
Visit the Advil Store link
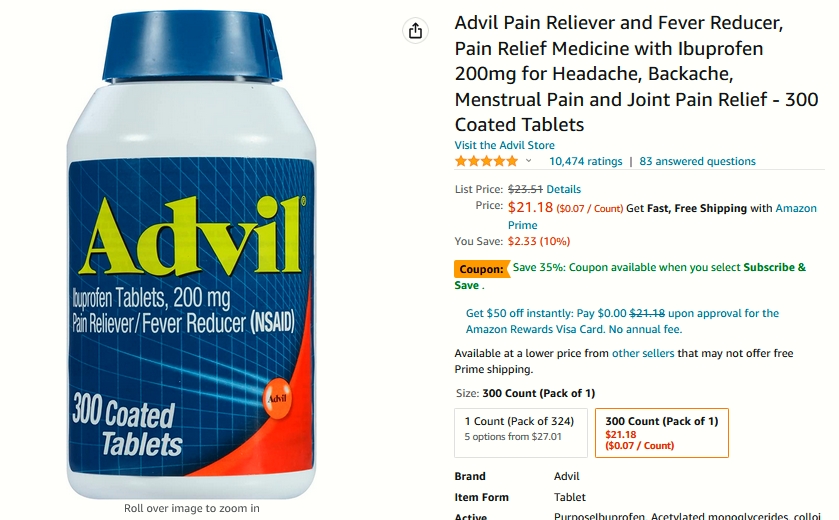[504, 145]
